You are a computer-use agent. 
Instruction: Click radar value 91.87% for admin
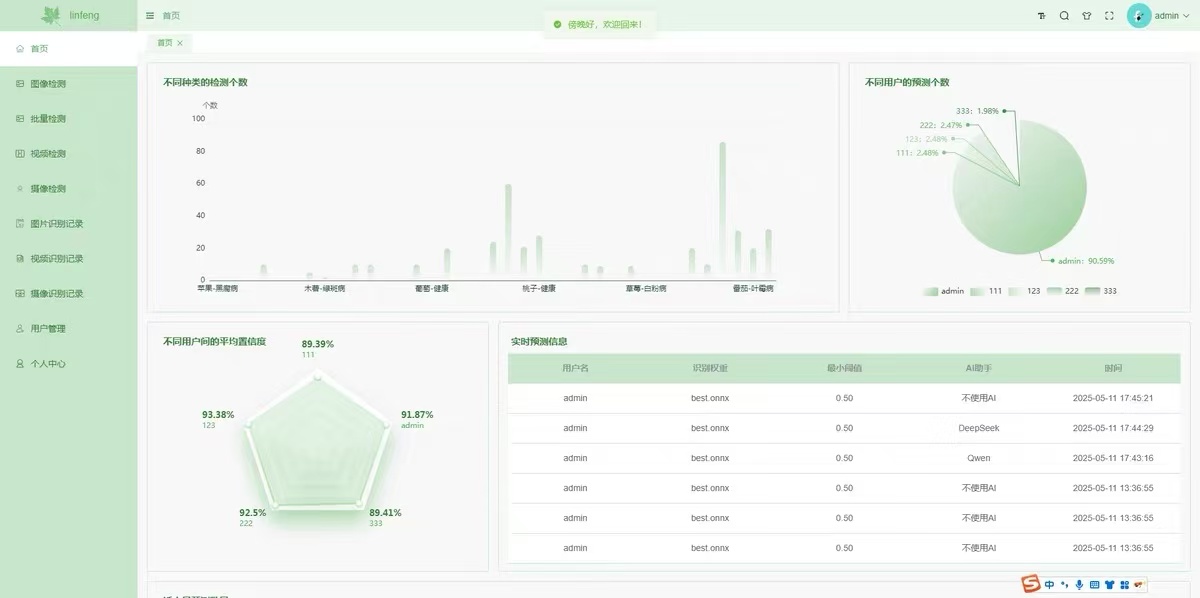pos(417,415)
